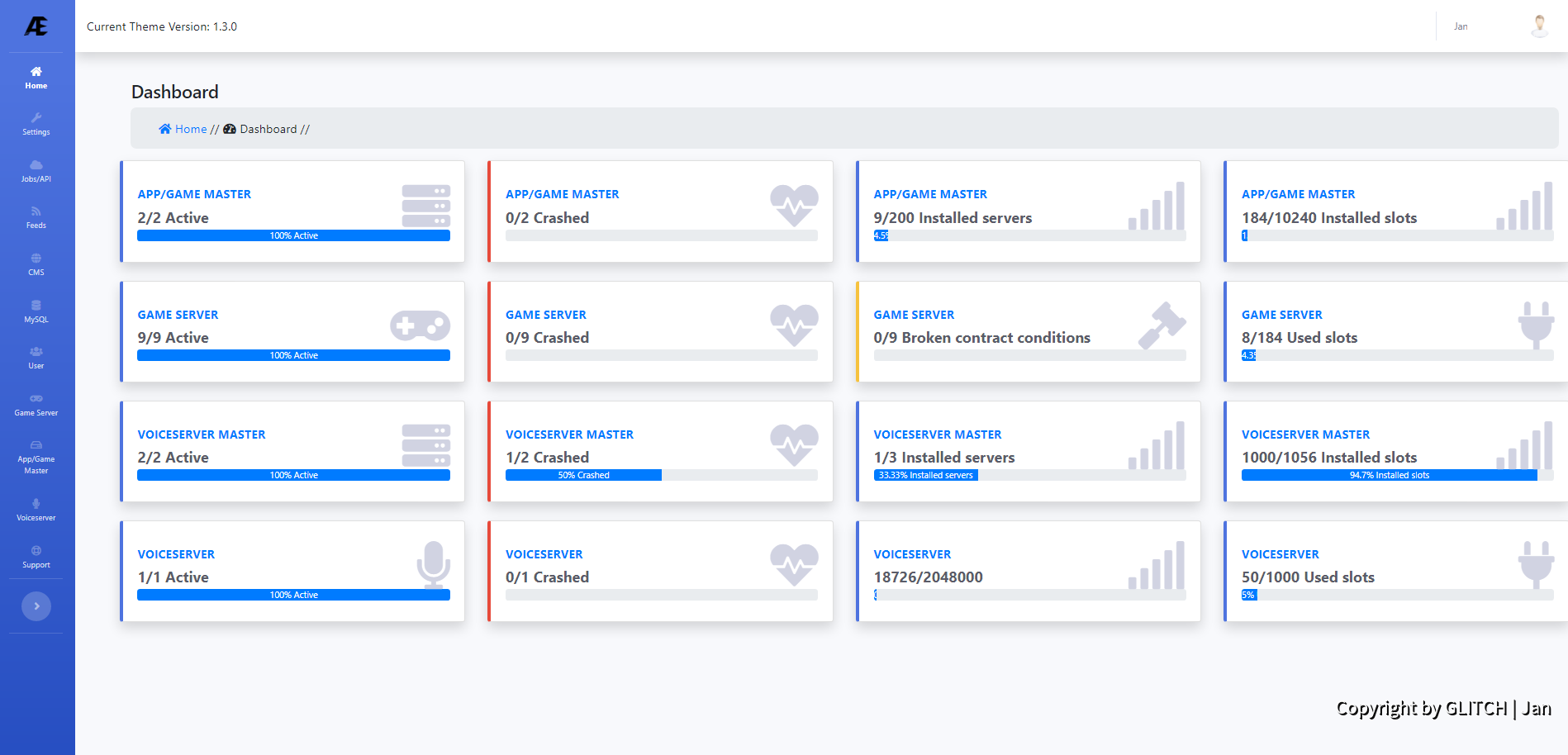Click gavel icon on Broken contract conditions card
1568x755 pixels.
[1162, 325]
